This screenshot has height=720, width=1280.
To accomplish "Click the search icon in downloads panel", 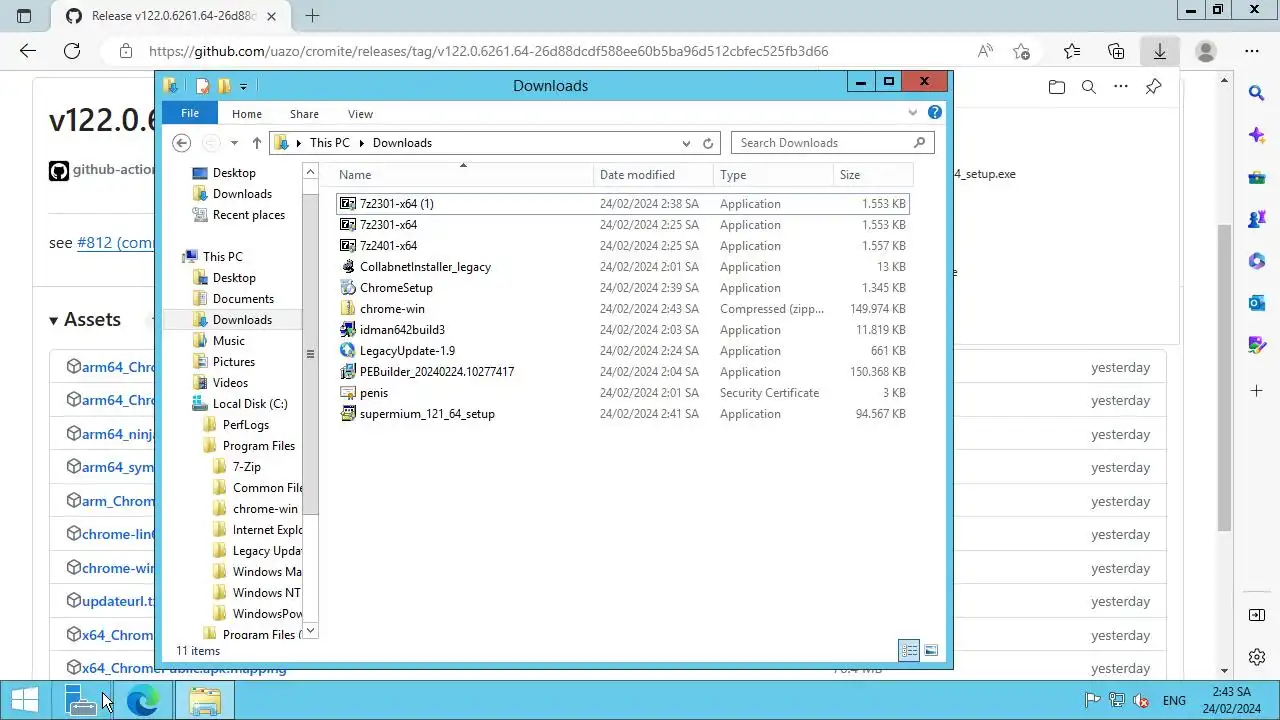I will (1089, 87).
